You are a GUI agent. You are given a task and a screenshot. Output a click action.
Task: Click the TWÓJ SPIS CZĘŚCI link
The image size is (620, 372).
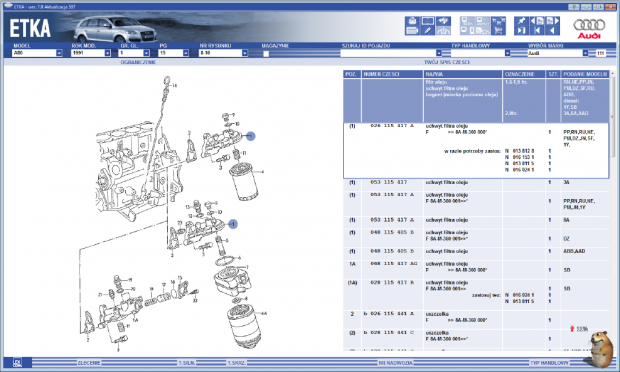447,62
